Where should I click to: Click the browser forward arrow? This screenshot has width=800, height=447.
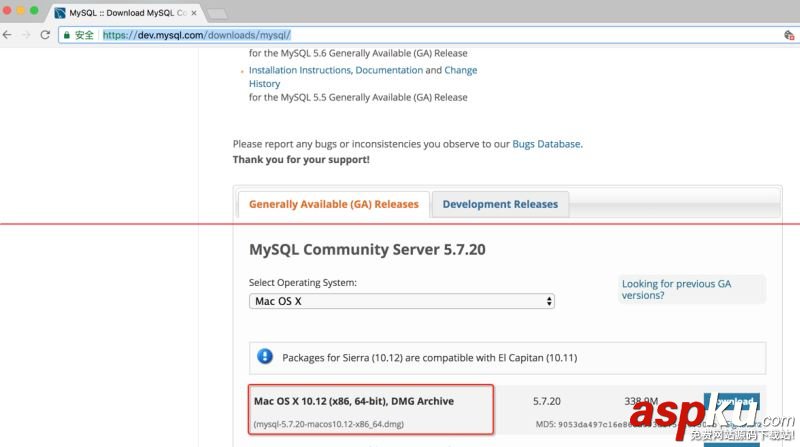point(26,34)
